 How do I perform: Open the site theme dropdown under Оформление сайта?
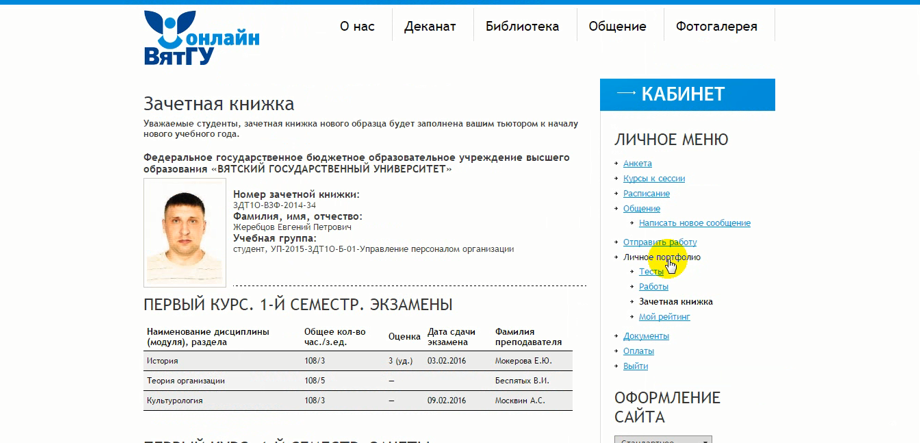(x=662, y=439)
